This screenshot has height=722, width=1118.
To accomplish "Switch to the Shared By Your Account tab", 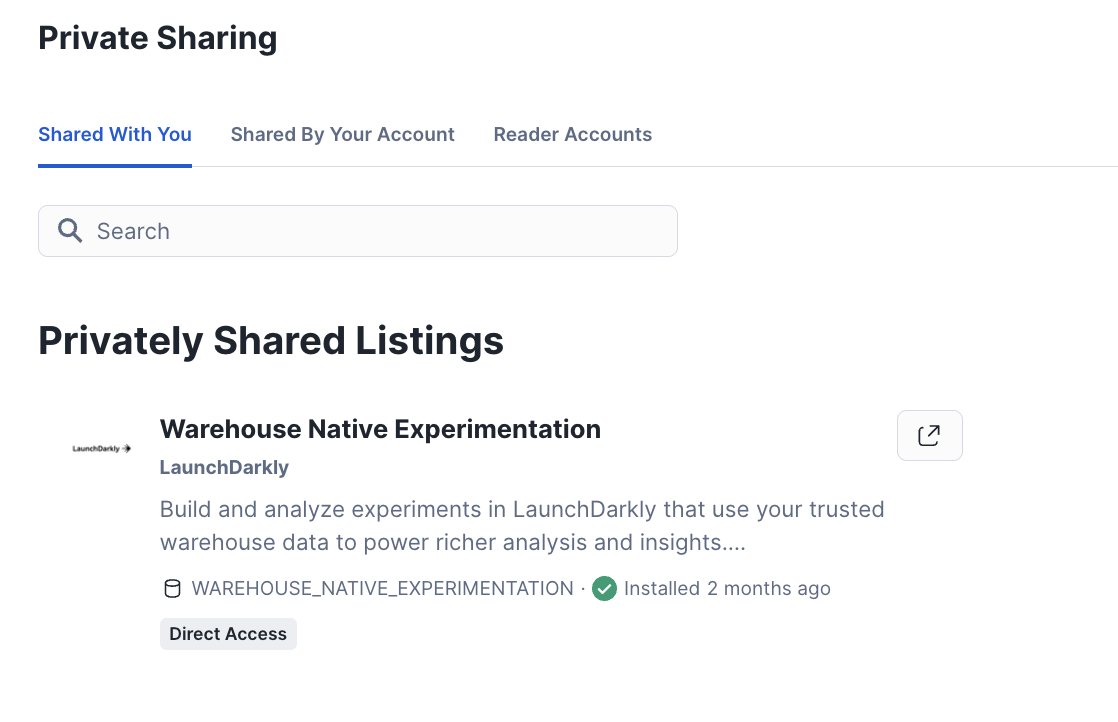I will point(342,134).
